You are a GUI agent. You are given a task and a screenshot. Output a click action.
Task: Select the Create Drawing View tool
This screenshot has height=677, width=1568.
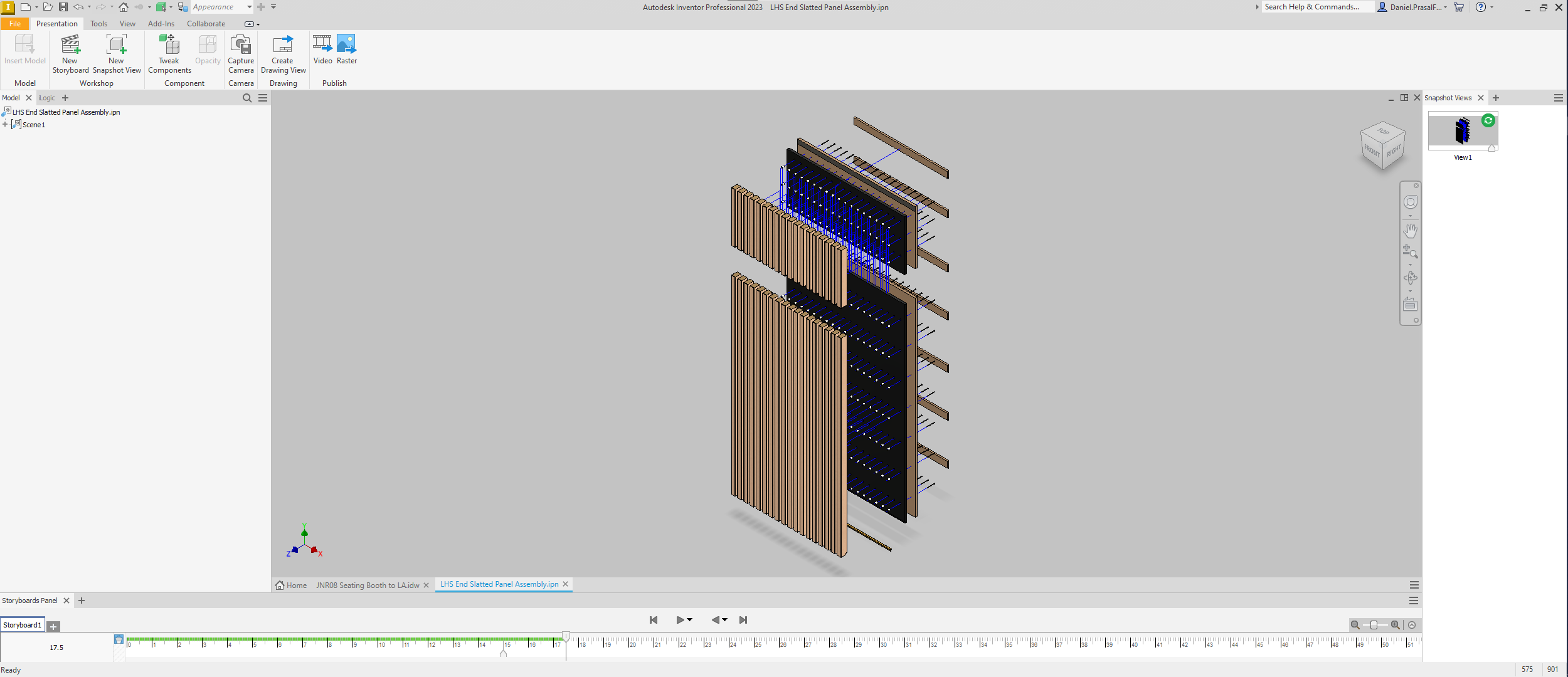coord(283,53)
